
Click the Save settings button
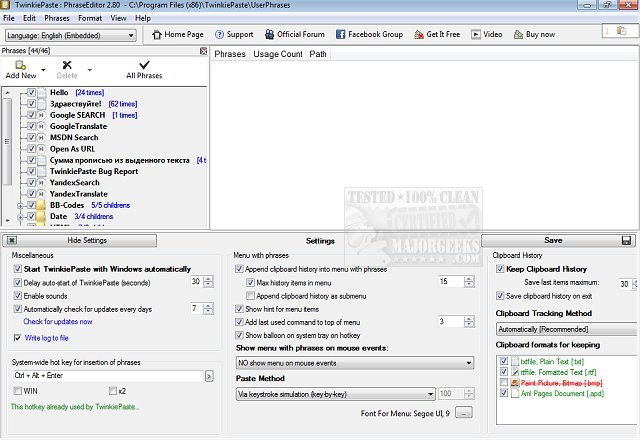coord(558,240)
